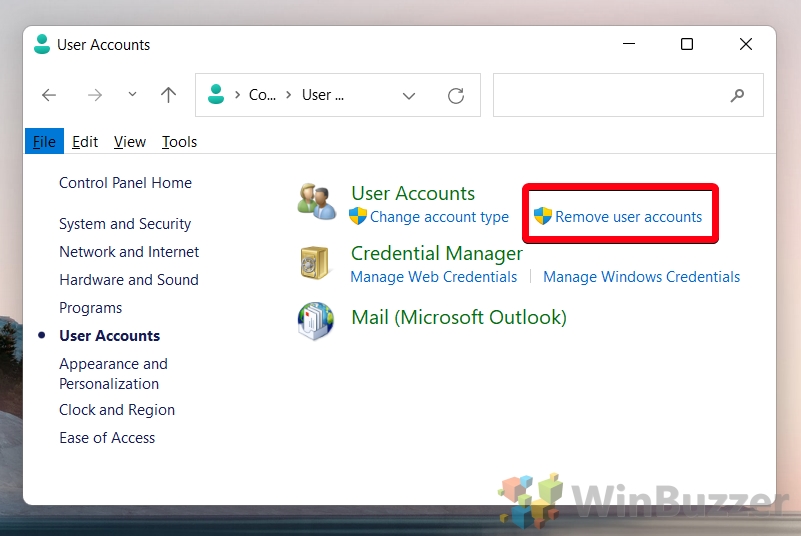
Task: Open the recent locations chevron
Action: click(132, 94)
